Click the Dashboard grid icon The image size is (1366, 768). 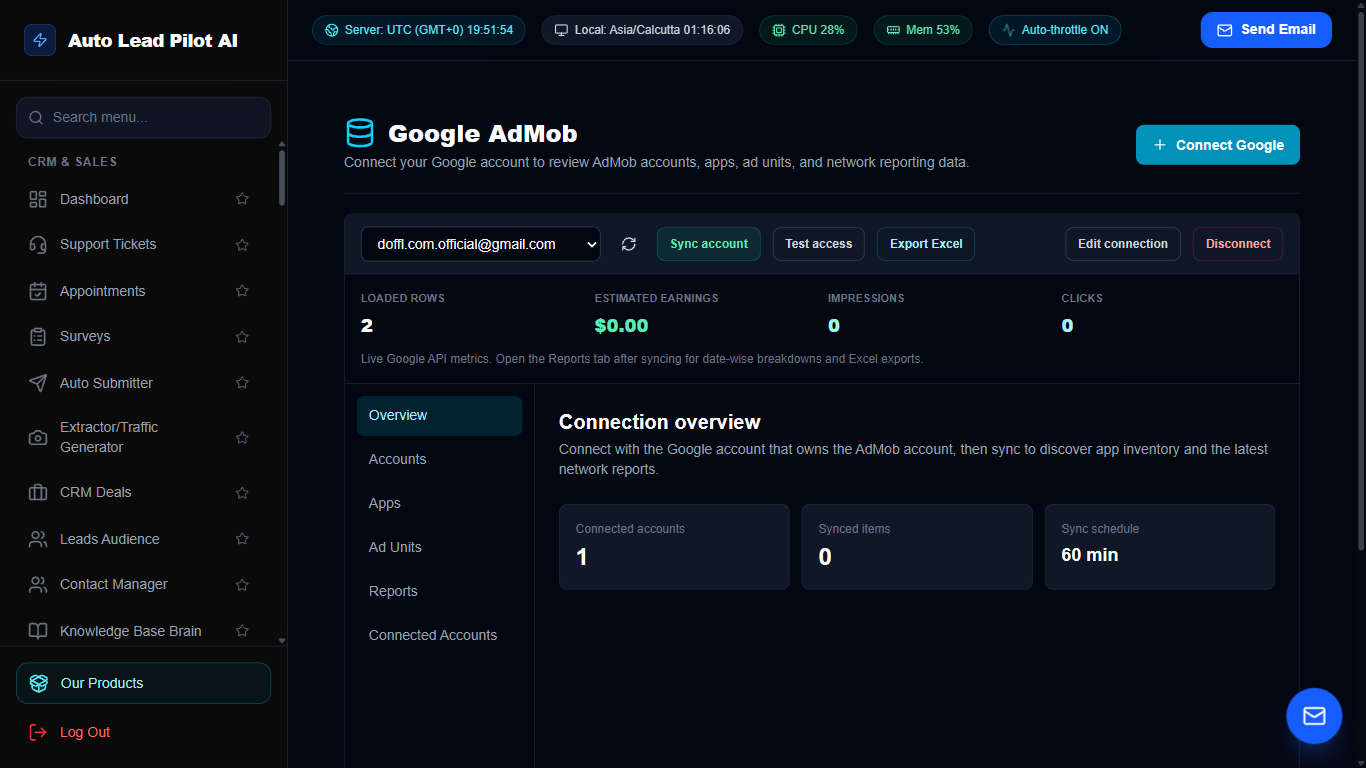(38, 199)
